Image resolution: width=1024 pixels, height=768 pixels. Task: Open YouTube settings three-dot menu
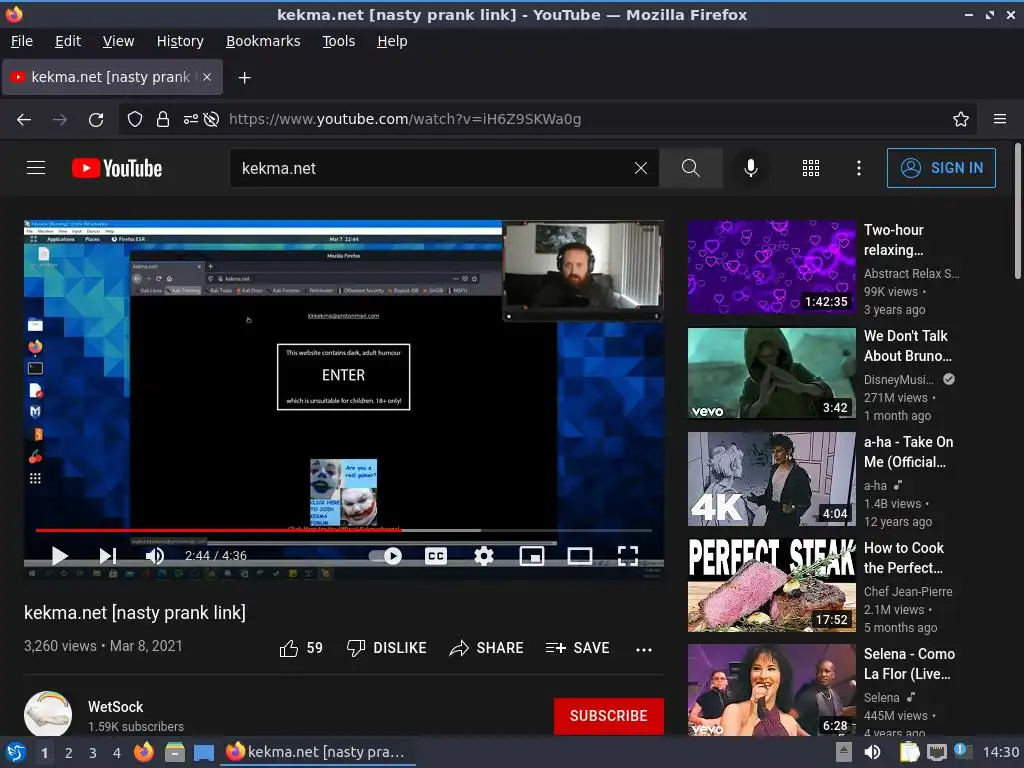(x=859, y=168)
